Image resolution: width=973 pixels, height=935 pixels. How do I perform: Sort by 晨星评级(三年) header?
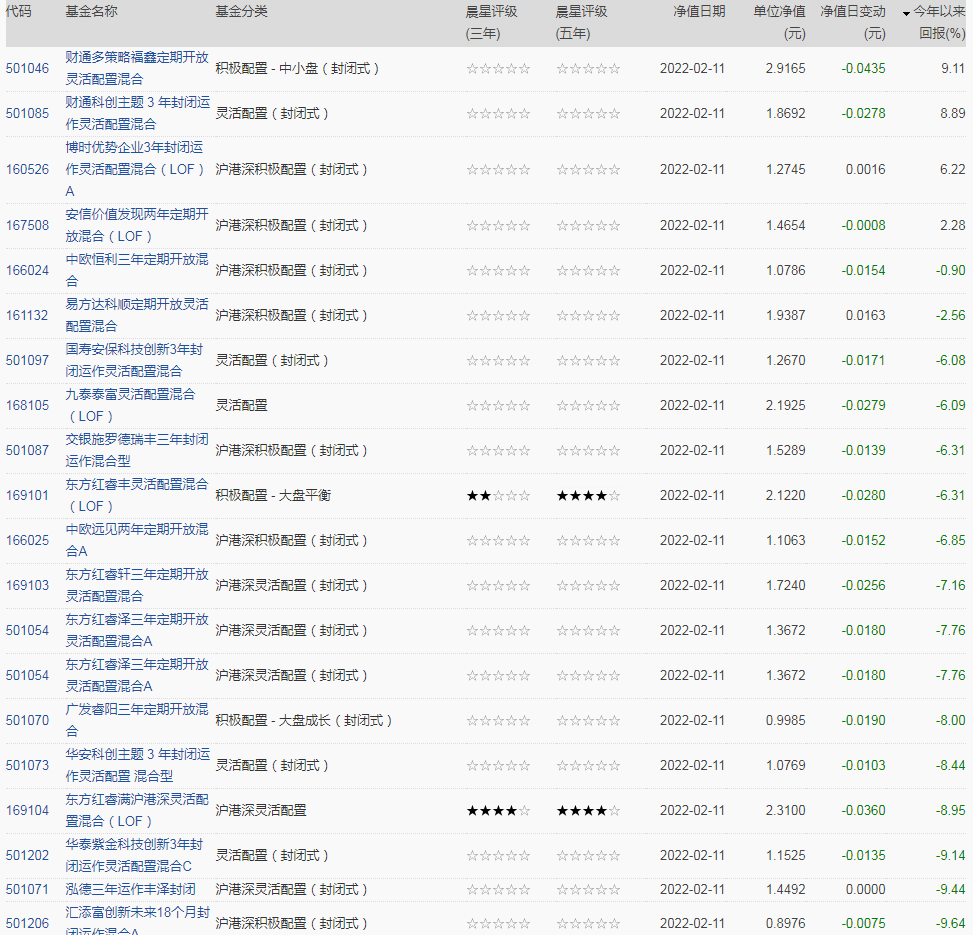[491, 22]
